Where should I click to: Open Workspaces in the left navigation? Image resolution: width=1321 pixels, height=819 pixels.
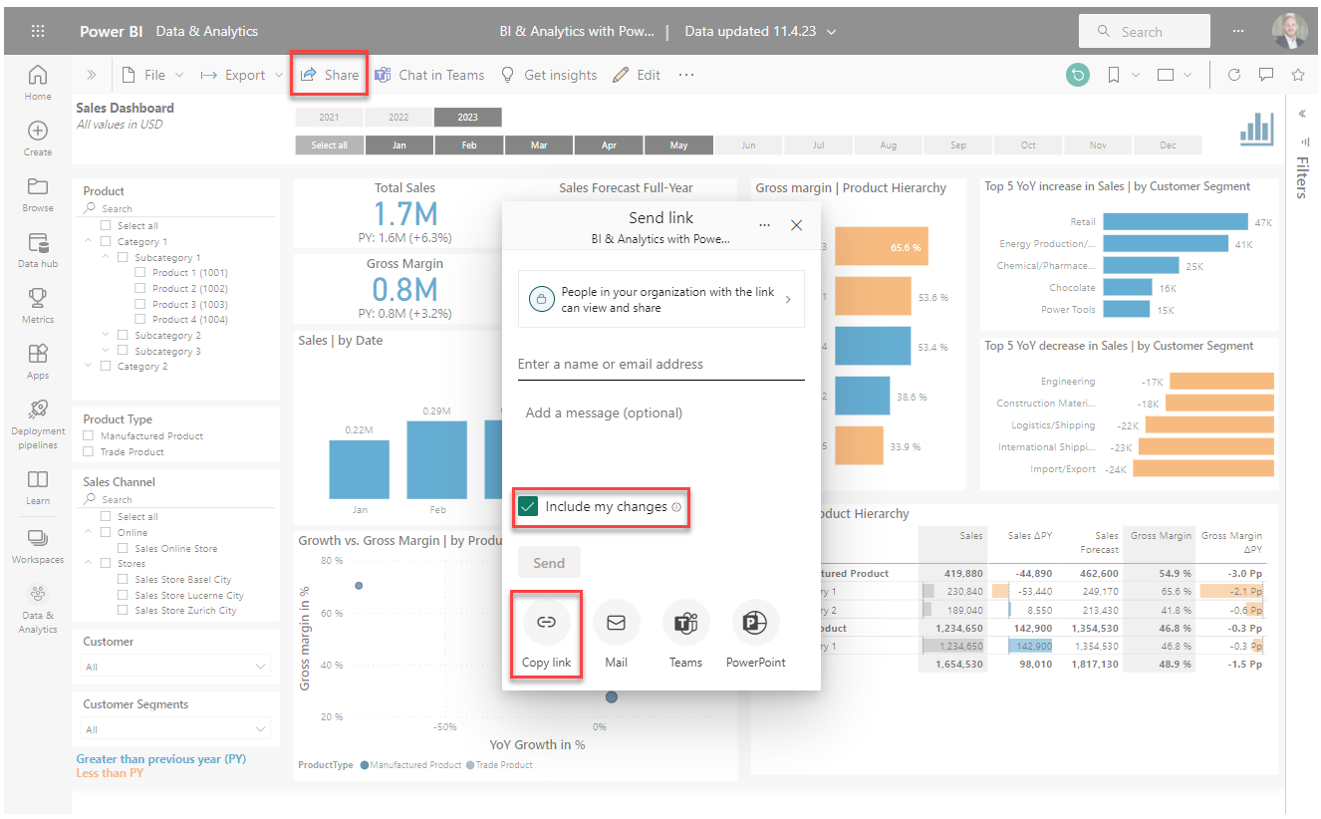coord(37,546)
